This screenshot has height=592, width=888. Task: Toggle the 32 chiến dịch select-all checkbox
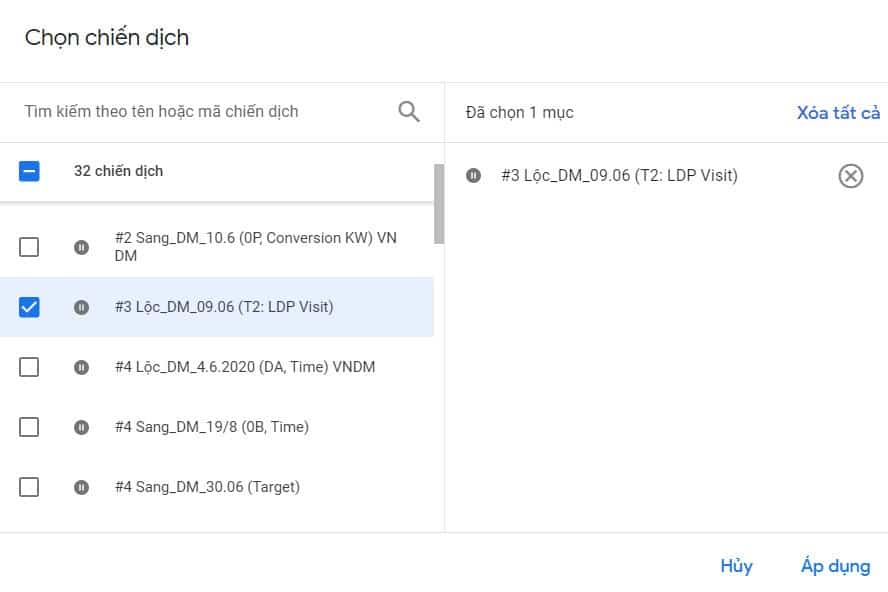coord(29,171)
